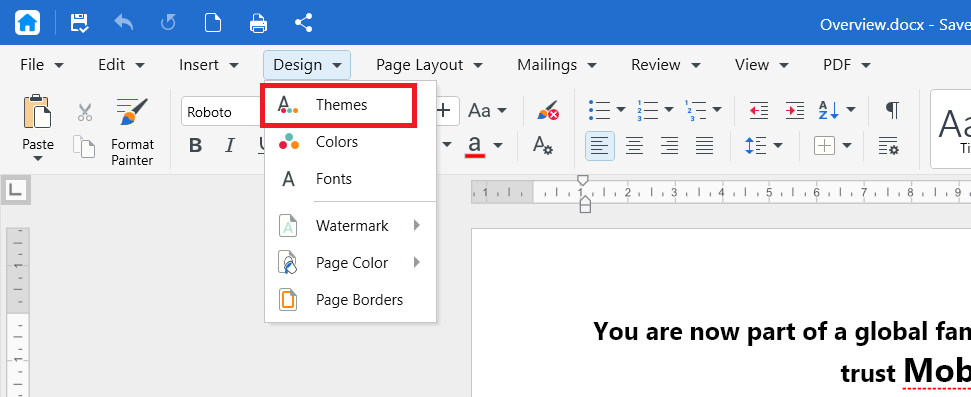This screenshot has width=971, height=397.
Task: Justify the paragraph text
Action: pyautogui.click(x=705, y=146)
